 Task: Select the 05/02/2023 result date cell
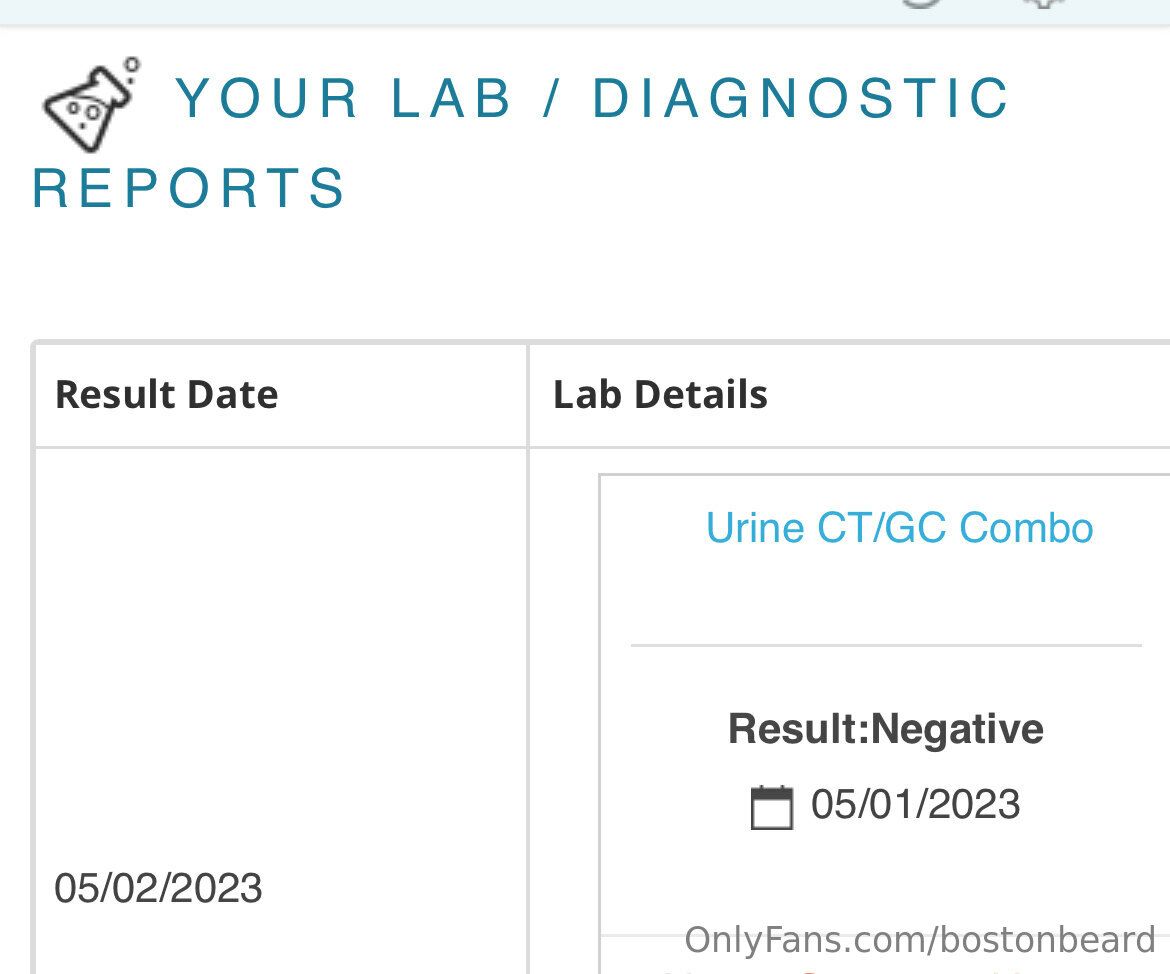click(158, 888)
